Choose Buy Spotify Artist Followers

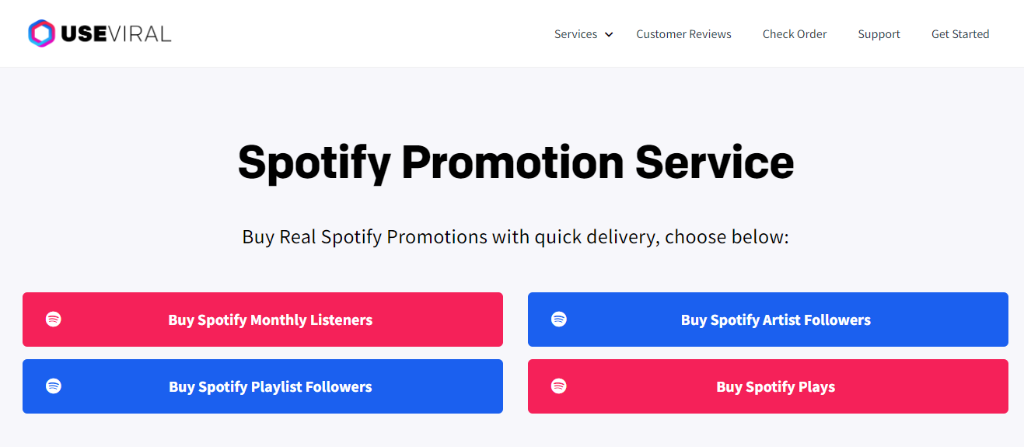tap(768, 320)
